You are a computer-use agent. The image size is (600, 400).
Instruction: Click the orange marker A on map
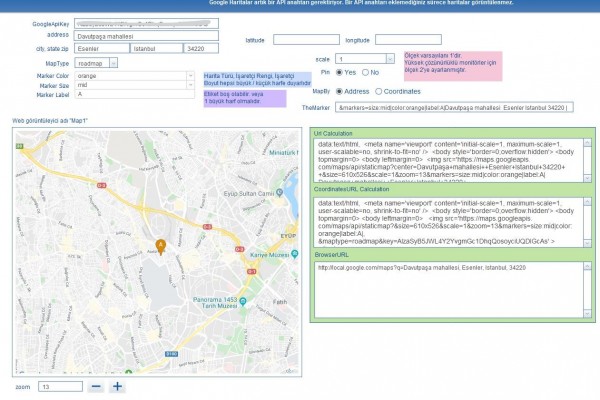[x=161, y=244]
